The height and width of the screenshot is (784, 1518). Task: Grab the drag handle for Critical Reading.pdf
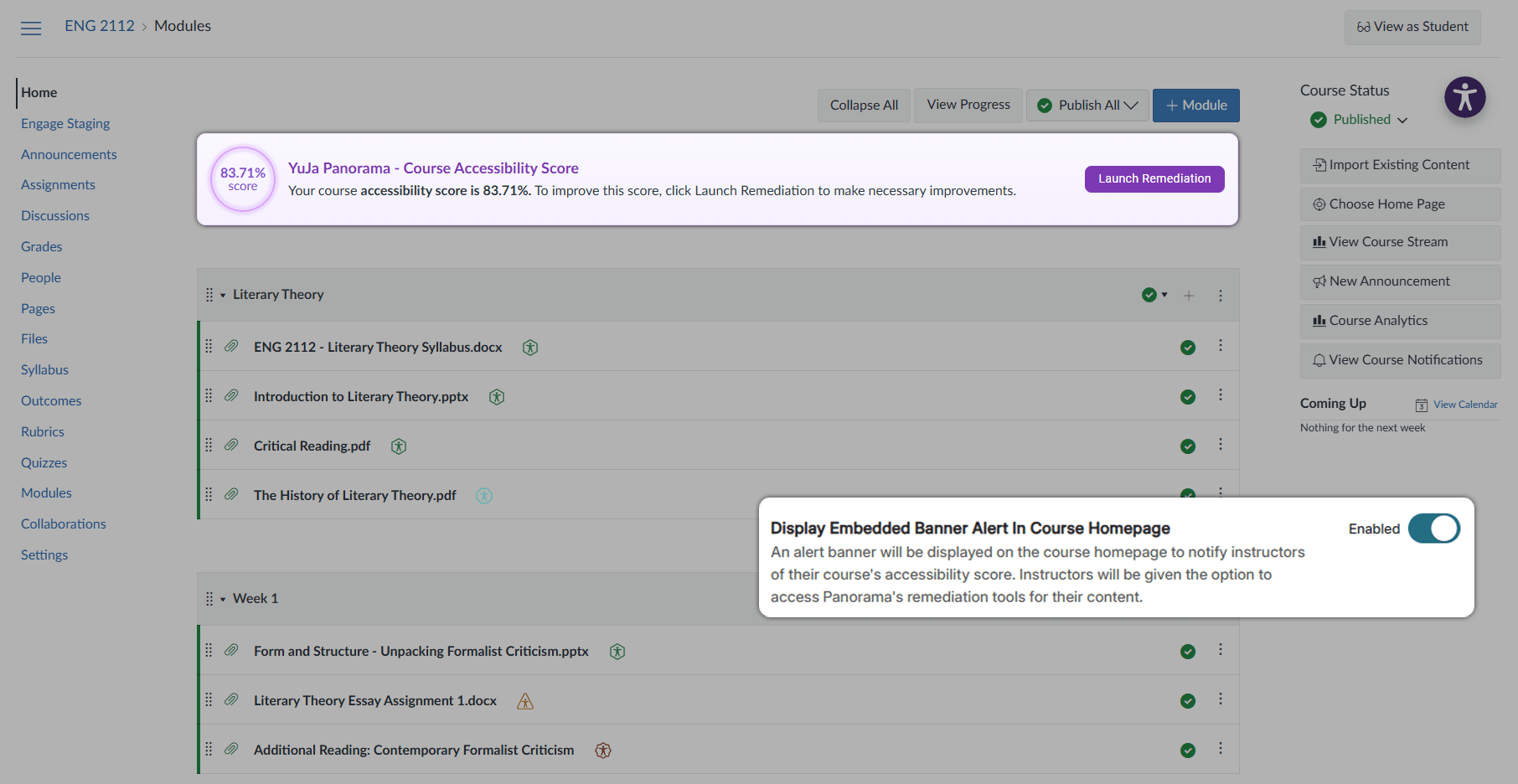209,445
